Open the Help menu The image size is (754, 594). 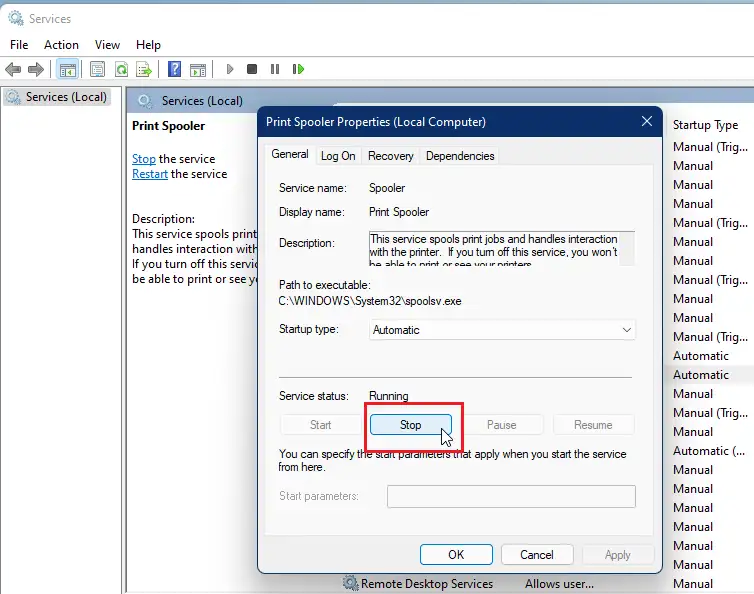(148, 45)
